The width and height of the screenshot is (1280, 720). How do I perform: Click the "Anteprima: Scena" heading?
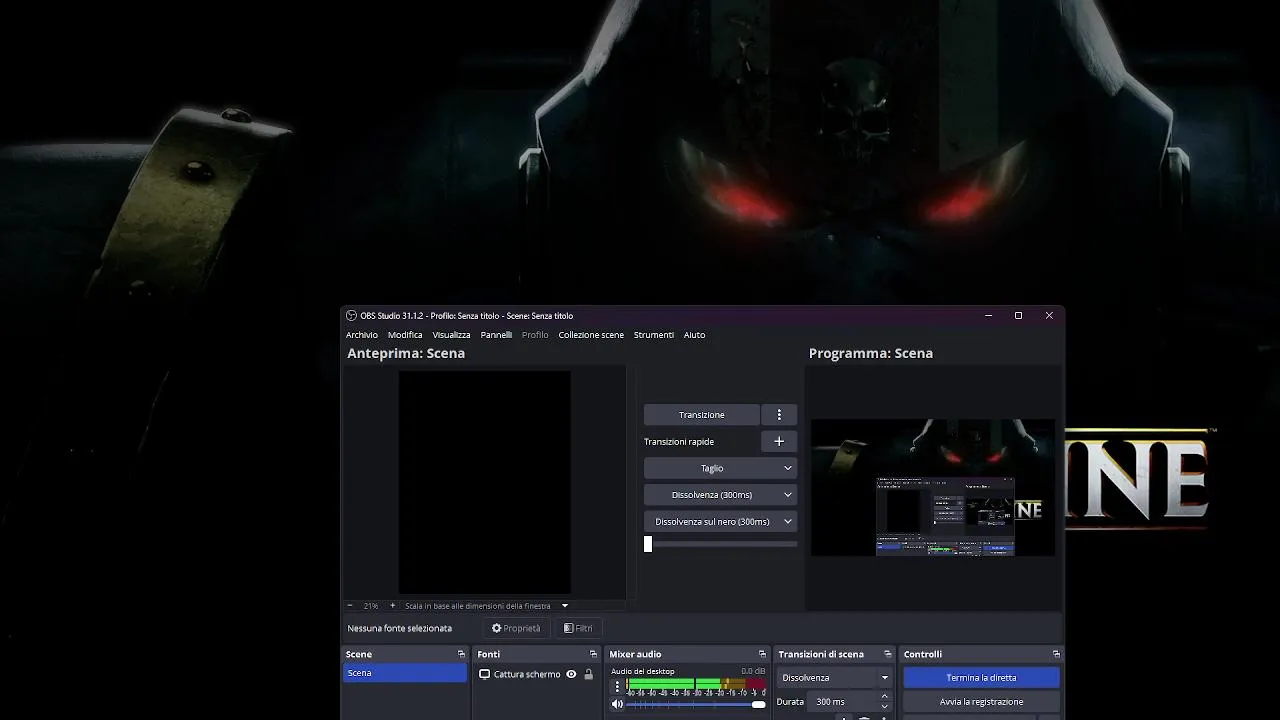406,353
